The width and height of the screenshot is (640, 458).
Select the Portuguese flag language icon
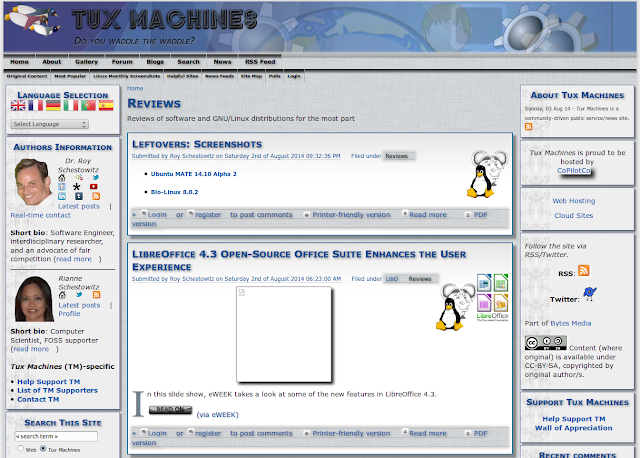pyautogui.click(x=88, y=106)
